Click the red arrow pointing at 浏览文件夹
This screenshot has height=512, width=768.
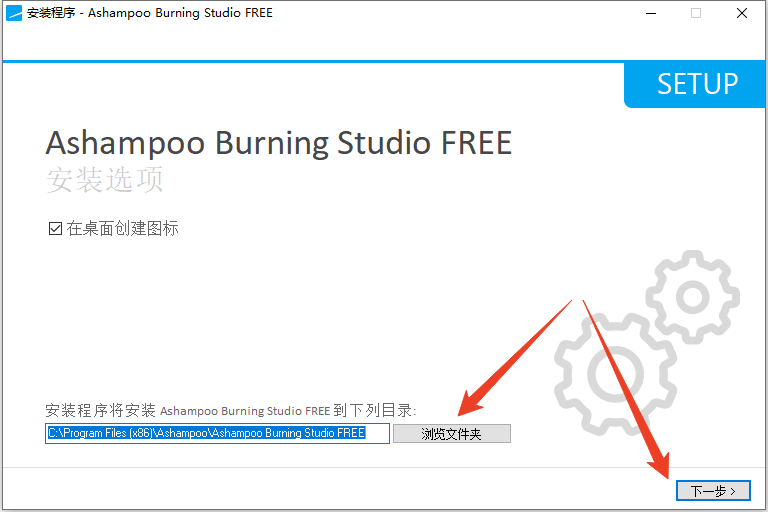click(x=513, y=359)
